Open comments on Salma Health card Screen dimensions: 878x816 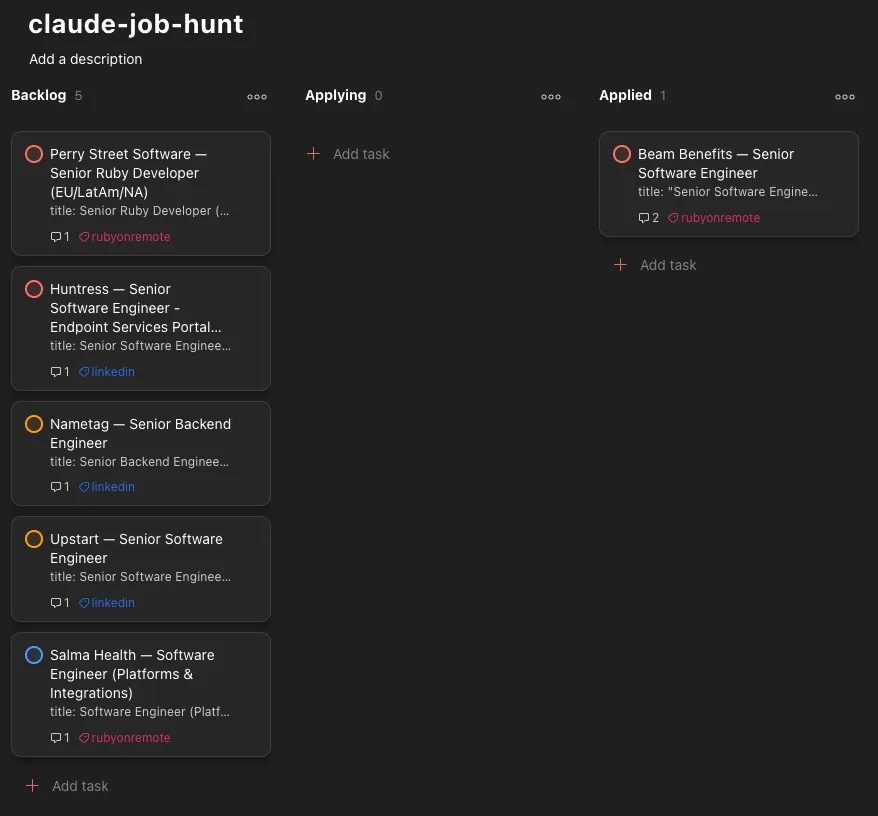[60, 738]
